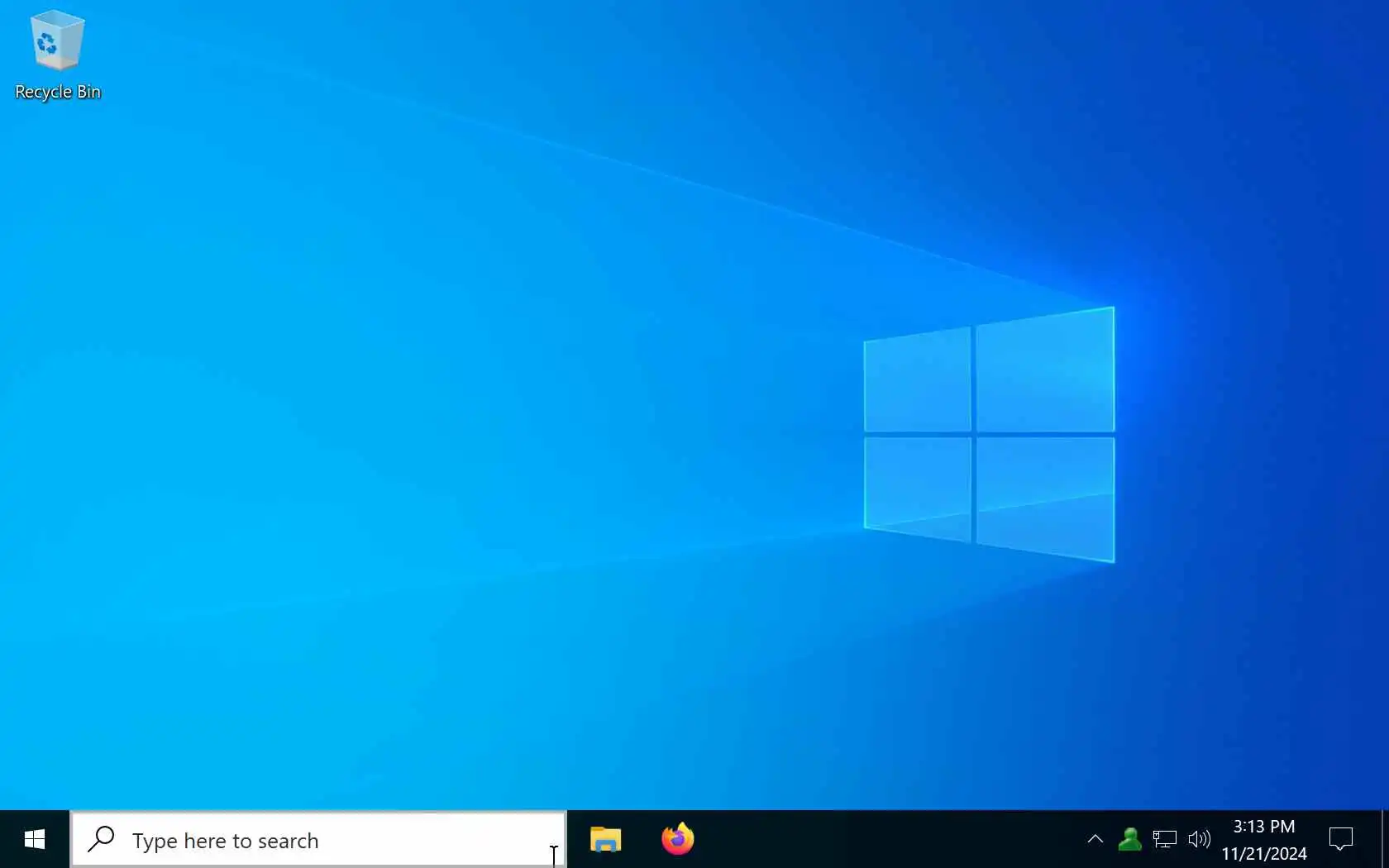The image size is (1389, 868).
Task: Open the network status tray icon
Action: coord(1164,840)
